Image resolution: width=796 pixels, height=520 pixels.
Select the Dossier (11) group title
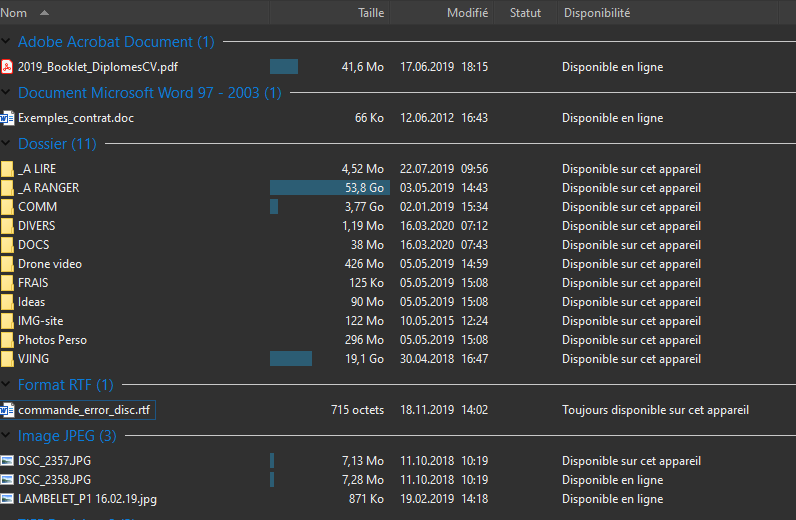click(57, 144)
